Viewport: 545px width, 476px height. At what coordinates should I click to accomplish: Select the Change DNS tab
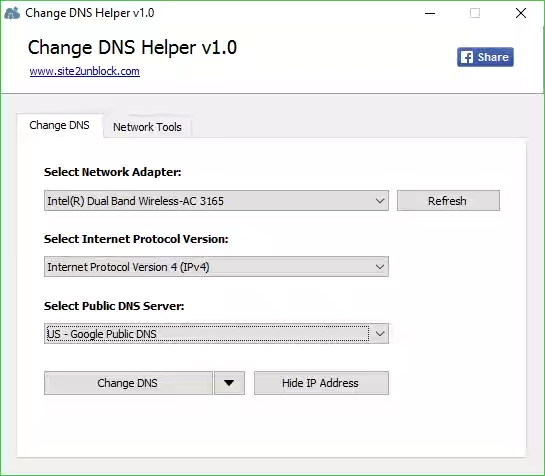tap(59, 125)
